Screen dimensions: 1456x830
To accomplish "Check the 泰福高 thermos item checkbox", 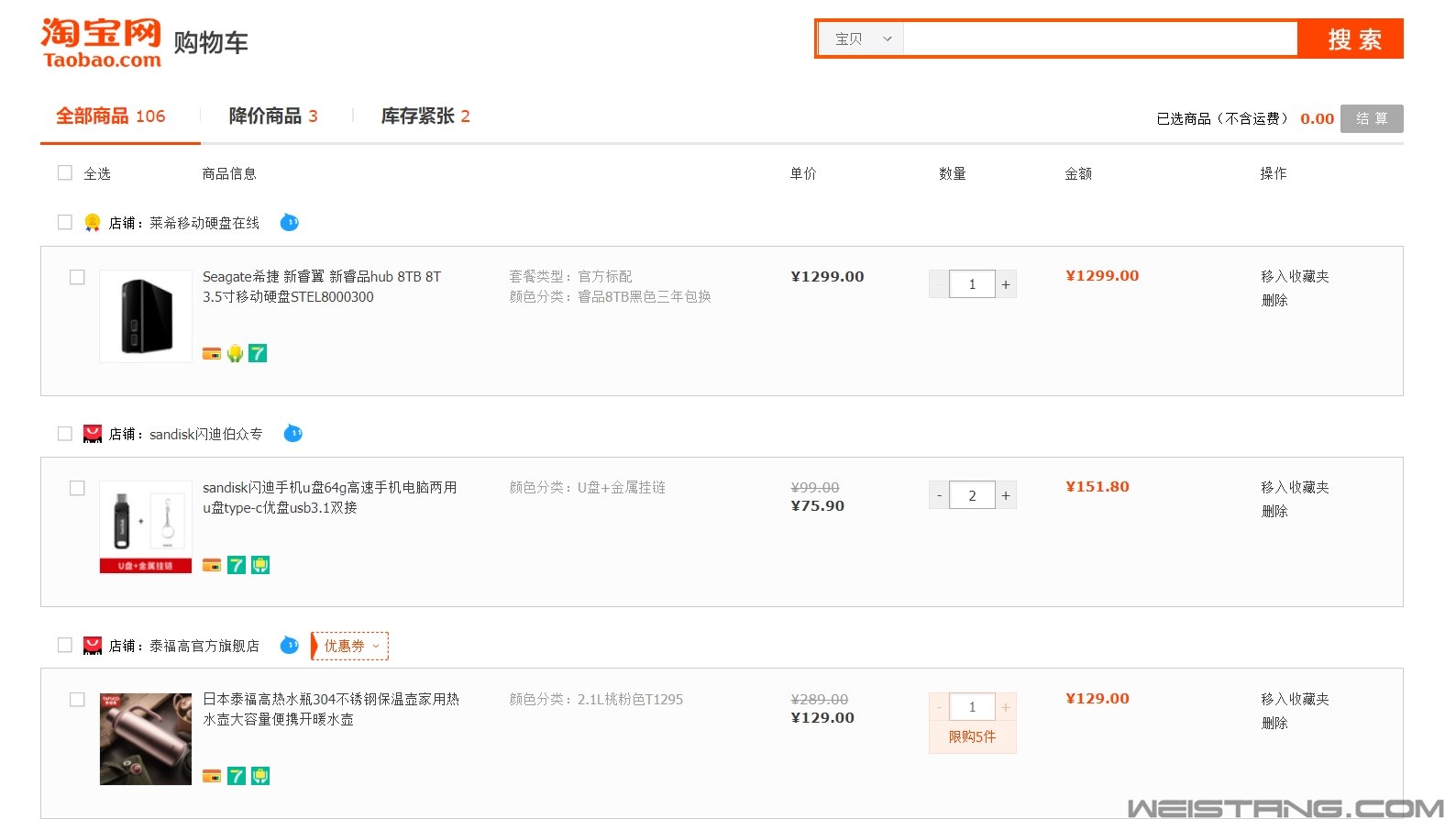I will 78,700.
